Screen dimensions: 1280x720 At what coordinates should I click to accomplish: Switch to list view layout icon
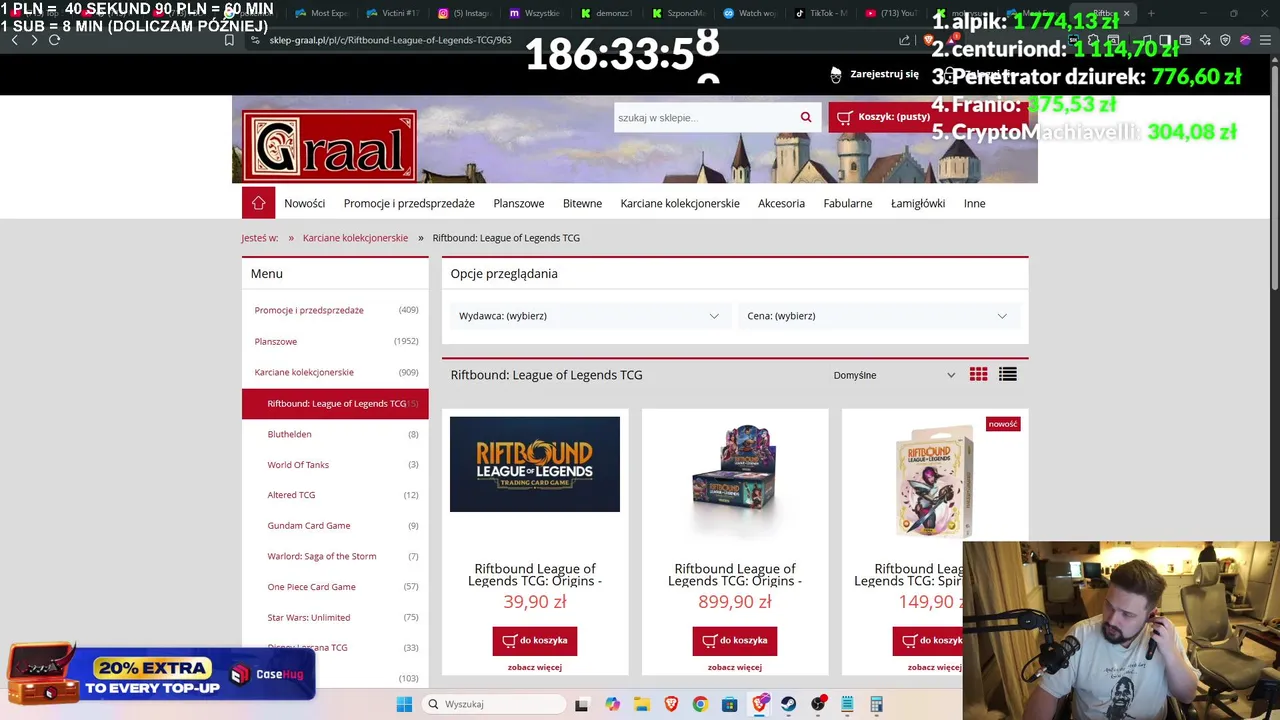tap(1008, 374)
